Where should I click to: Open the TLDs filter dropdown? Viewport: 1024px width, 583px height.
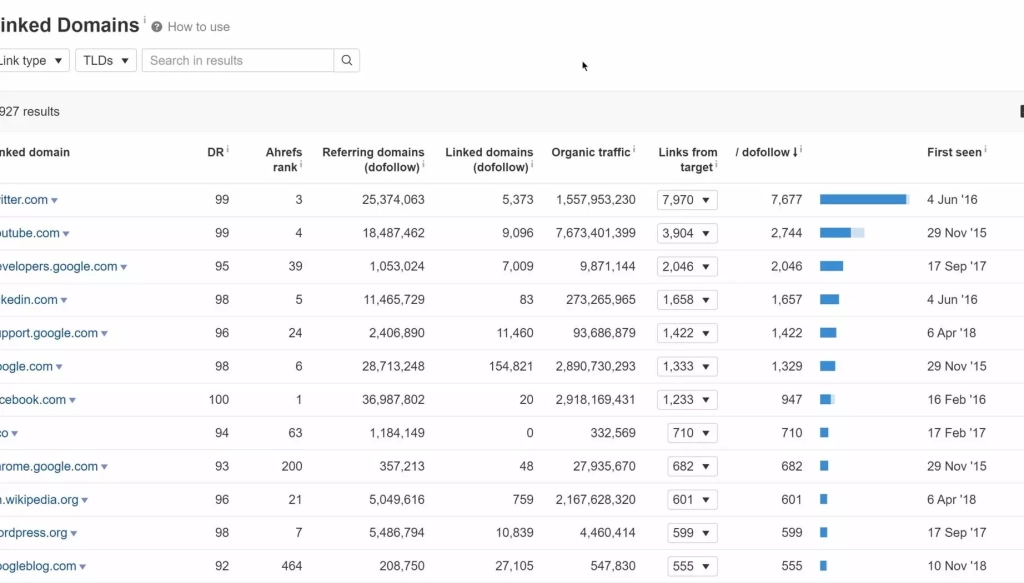click(106, 60)
